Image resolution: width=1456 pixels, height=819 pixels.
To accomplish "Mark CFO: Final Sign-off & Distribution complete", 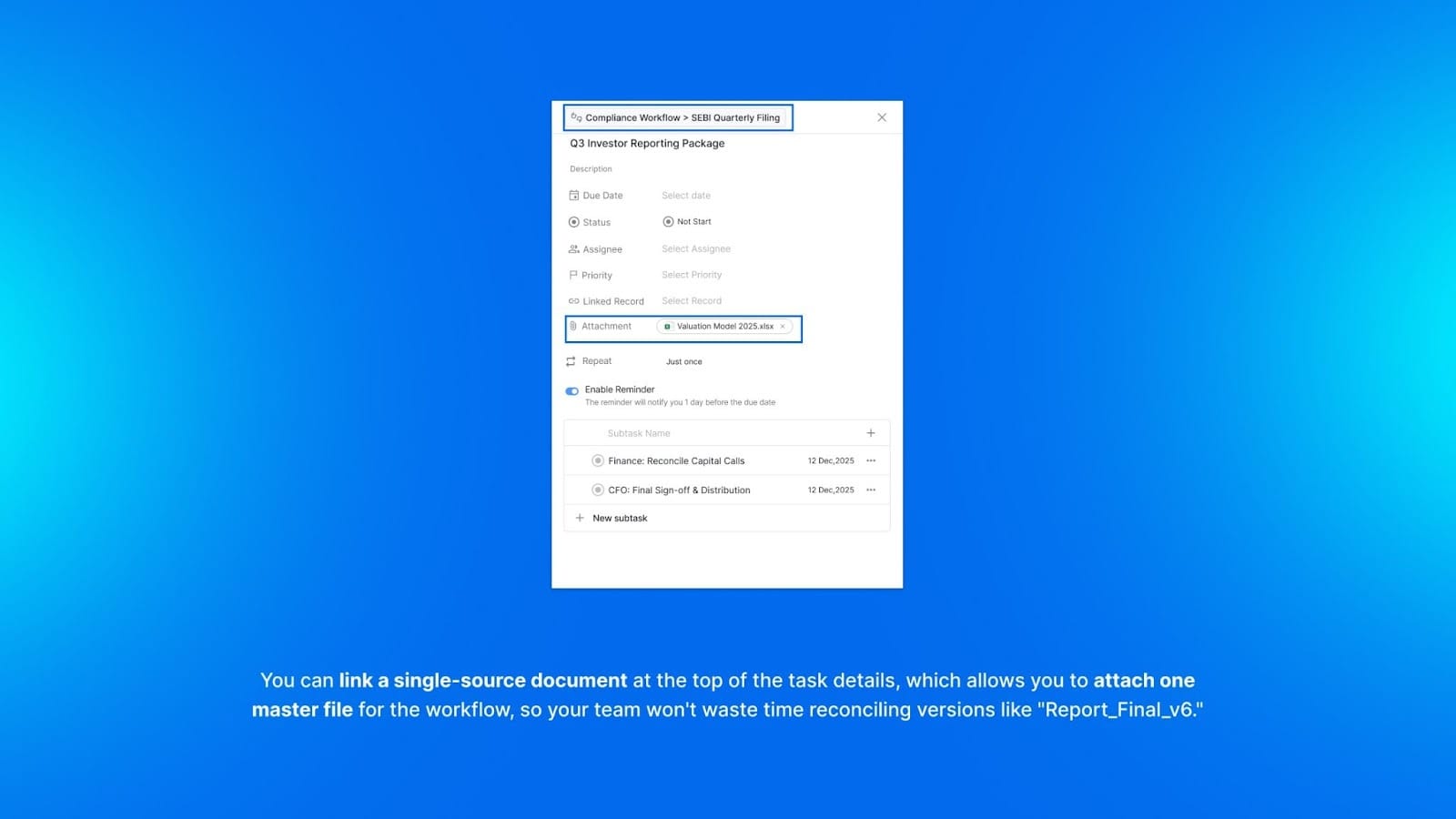I will tap(598, 490).
